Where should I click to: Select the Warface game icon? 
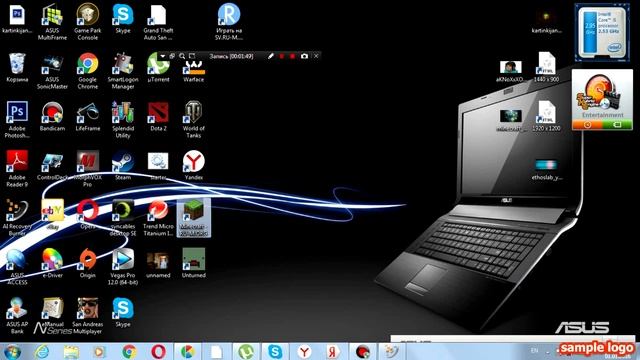193,71
